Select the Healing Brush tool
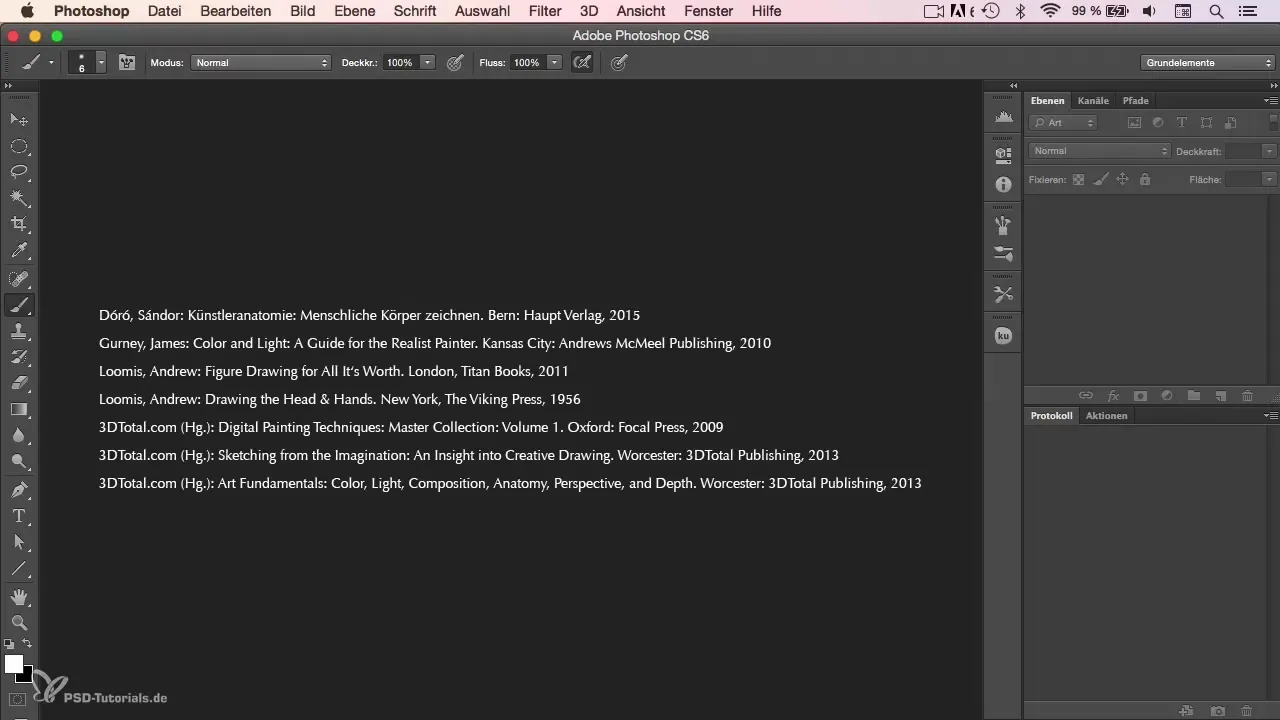The width and height of the screenshot is (1280, 720). (x=19, y=279)
